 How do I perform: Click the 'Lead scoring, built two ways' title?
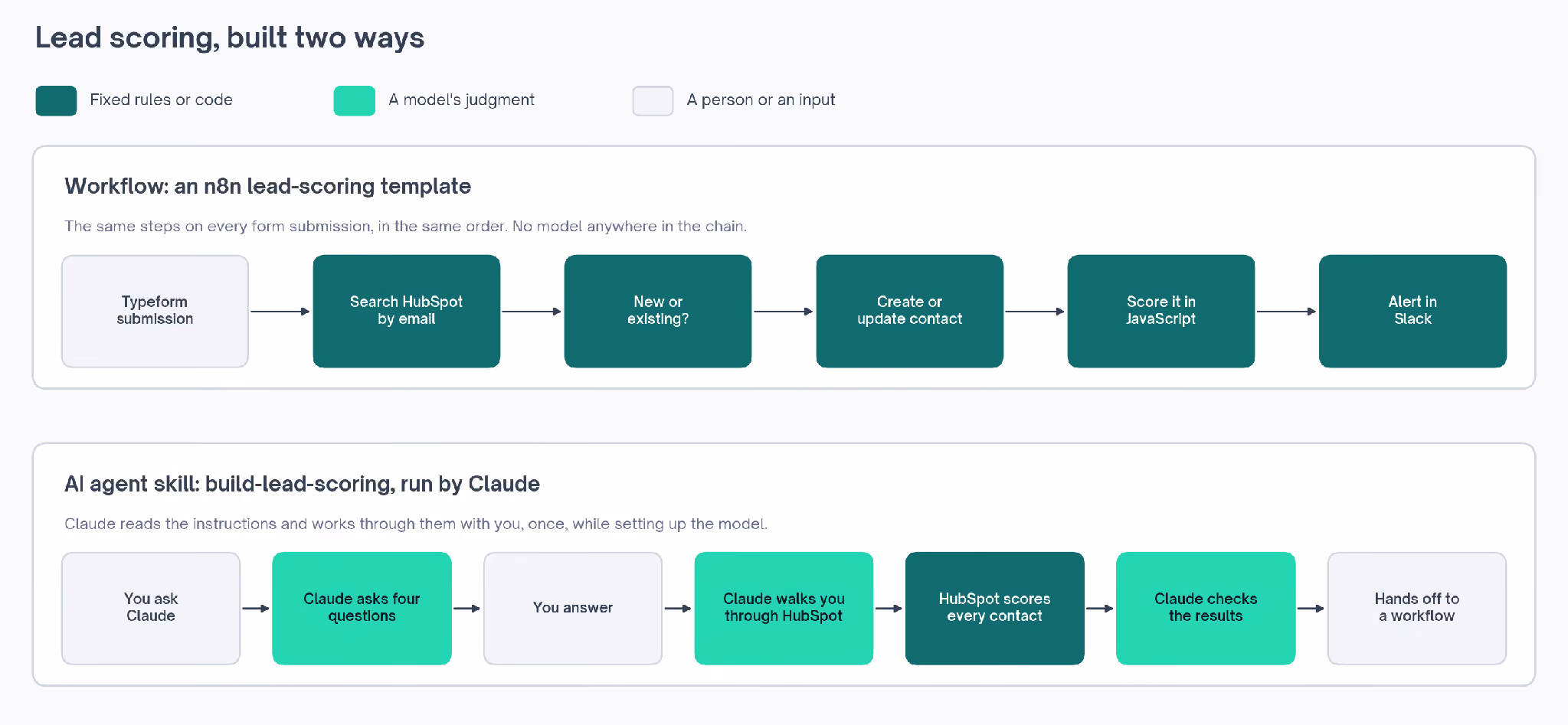point(230,38)
